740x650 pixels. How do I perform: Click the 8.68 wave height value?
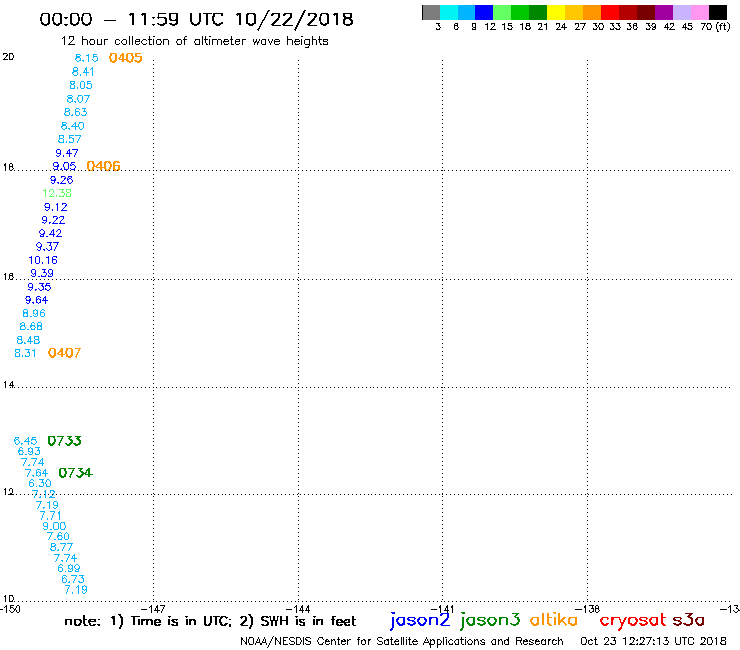[x=31, y=326]
